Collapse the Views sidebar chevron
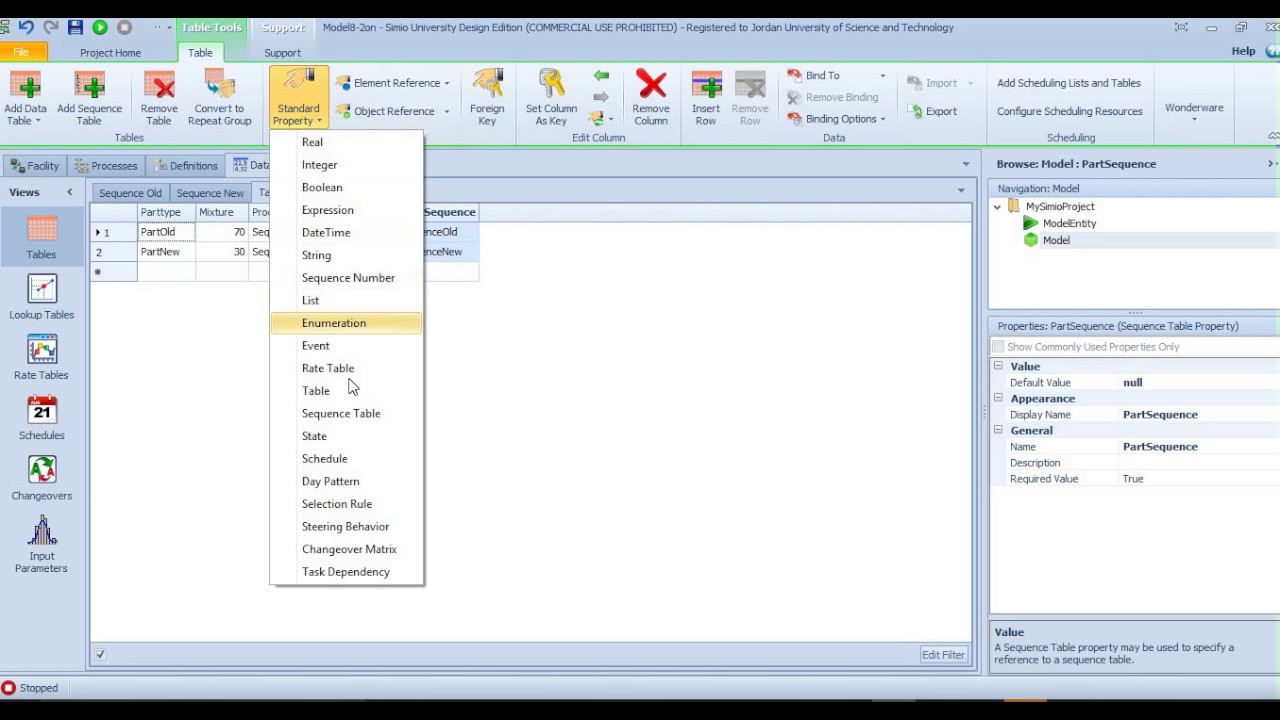 69,192
